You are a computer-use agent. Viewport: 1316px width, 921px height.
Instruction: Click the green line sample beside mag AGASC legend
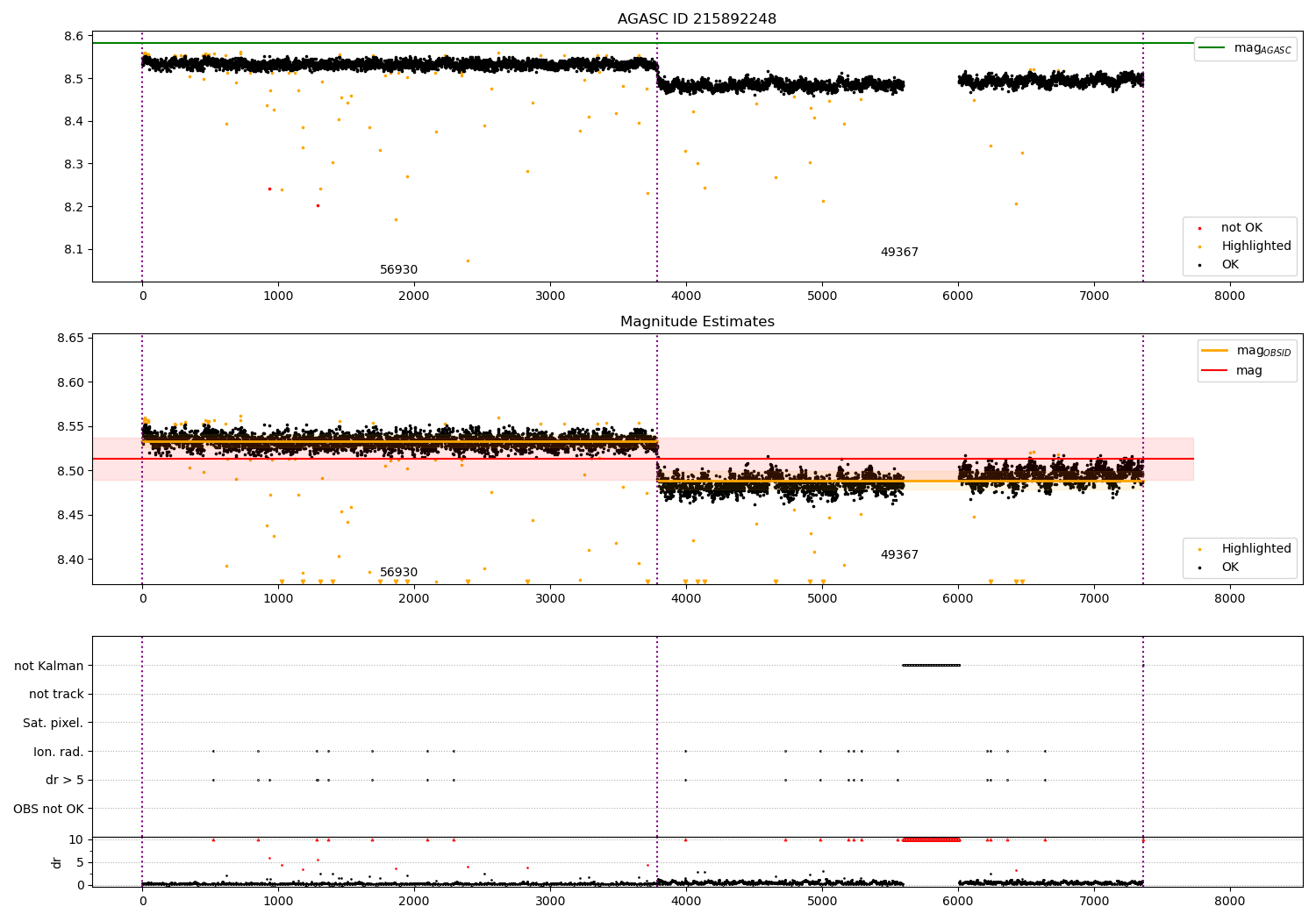point(1213,48)
